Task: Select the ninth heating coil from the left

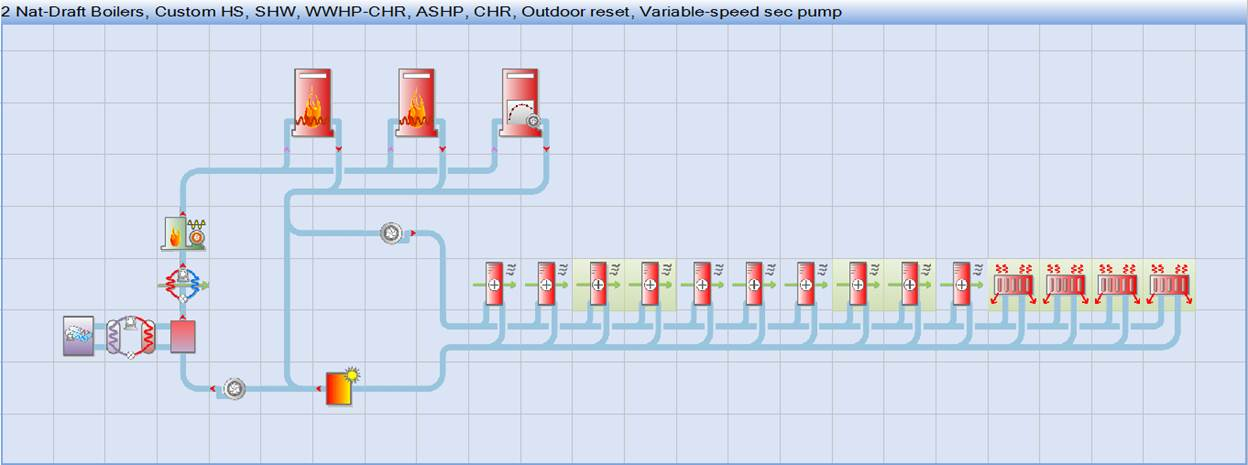Action: click(x=911, y=284)
